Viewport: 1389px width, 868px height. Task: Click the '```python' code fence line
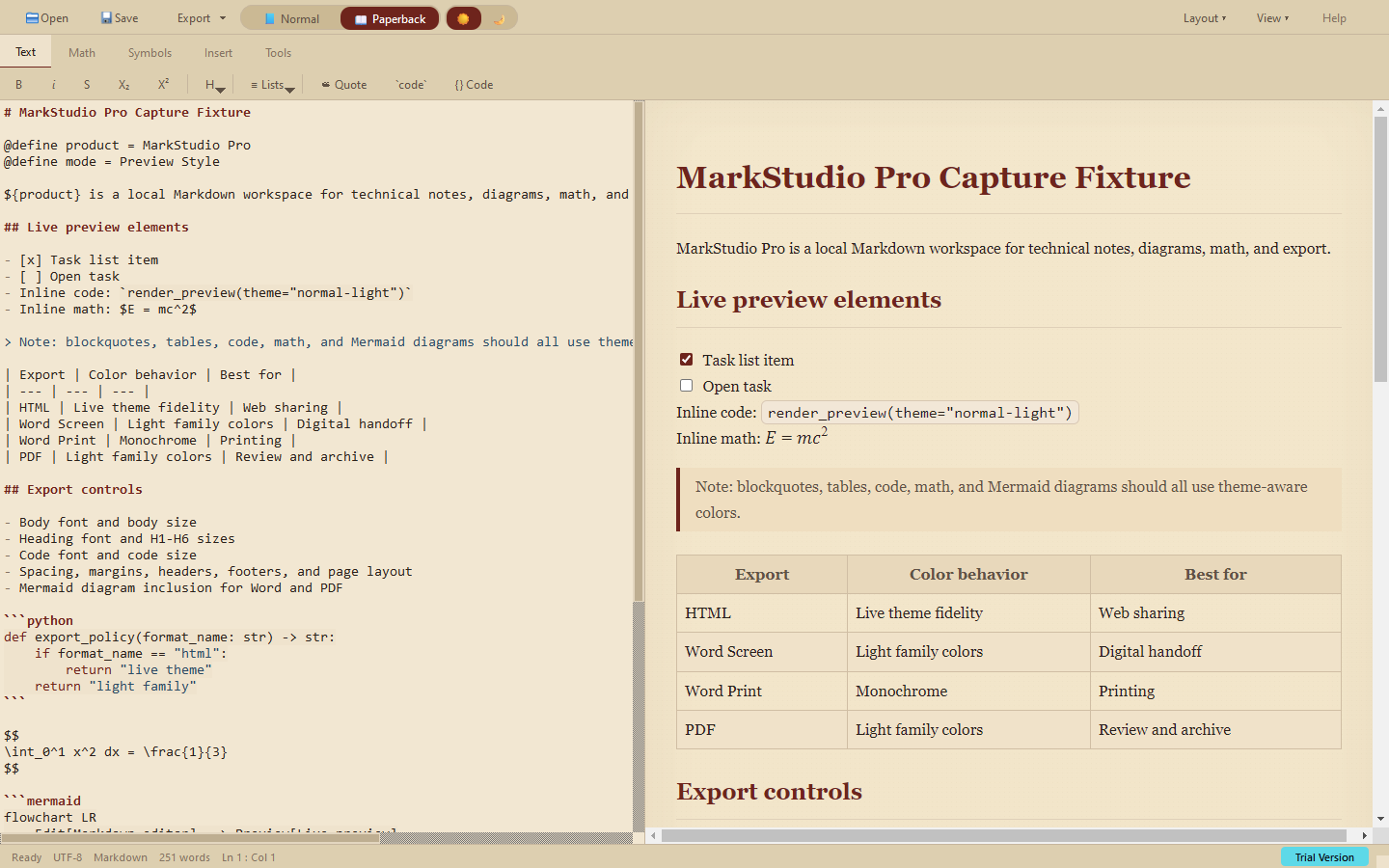point(39,621)
